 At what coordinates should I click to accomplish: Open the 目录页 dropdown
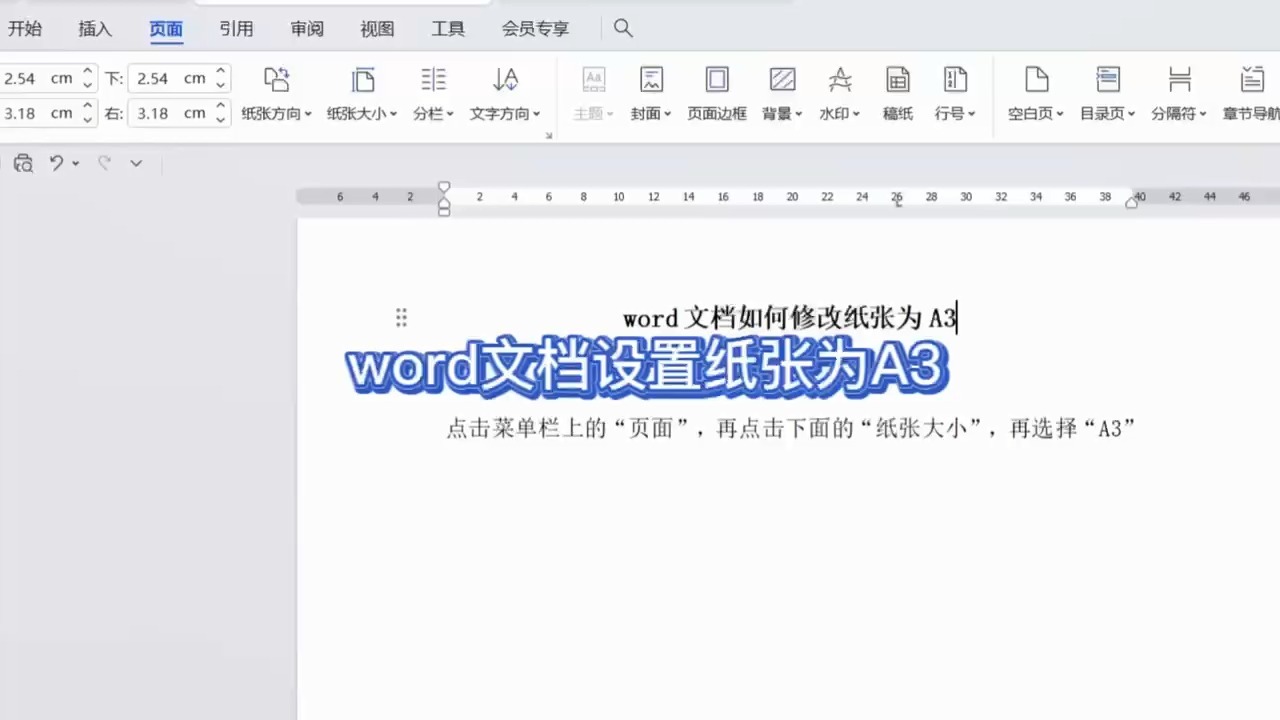(1131, 114)
